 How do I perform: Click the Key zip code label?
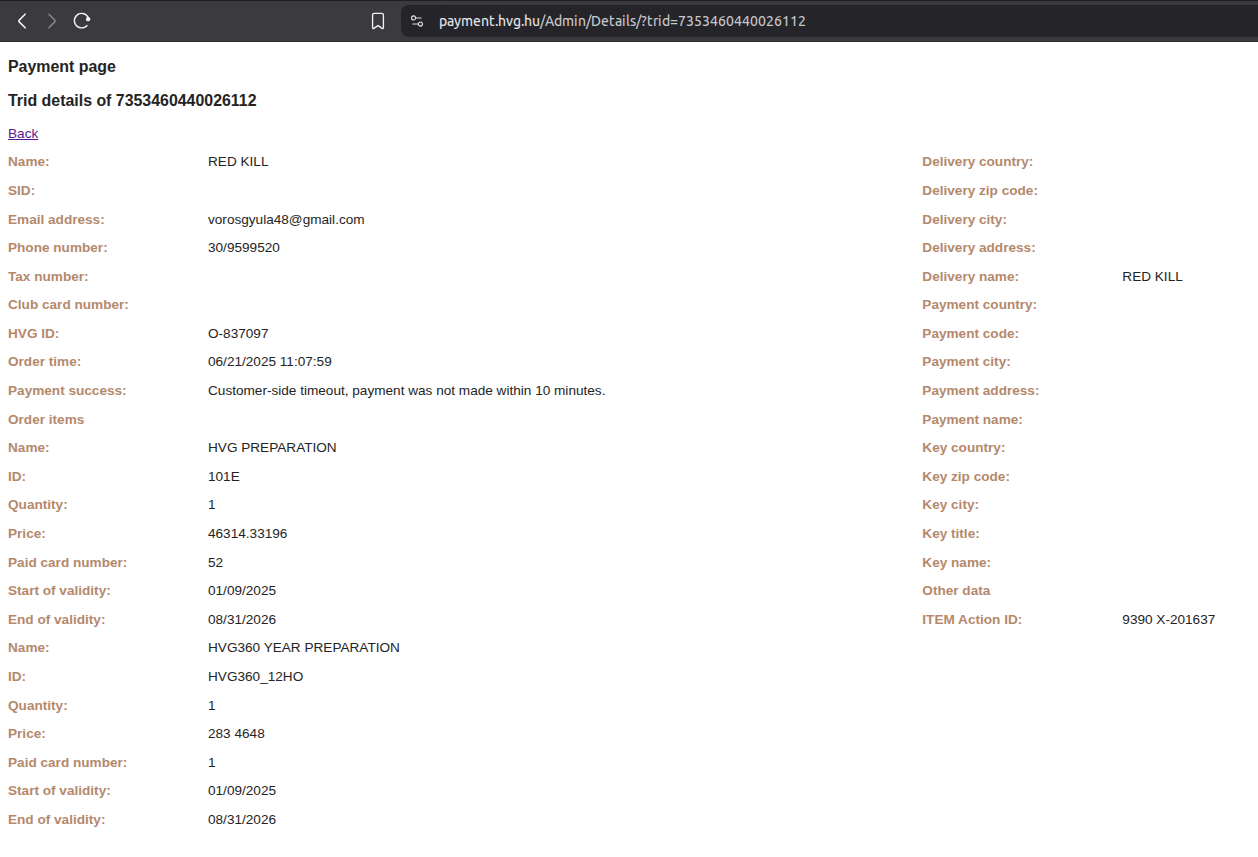(966, 477)
